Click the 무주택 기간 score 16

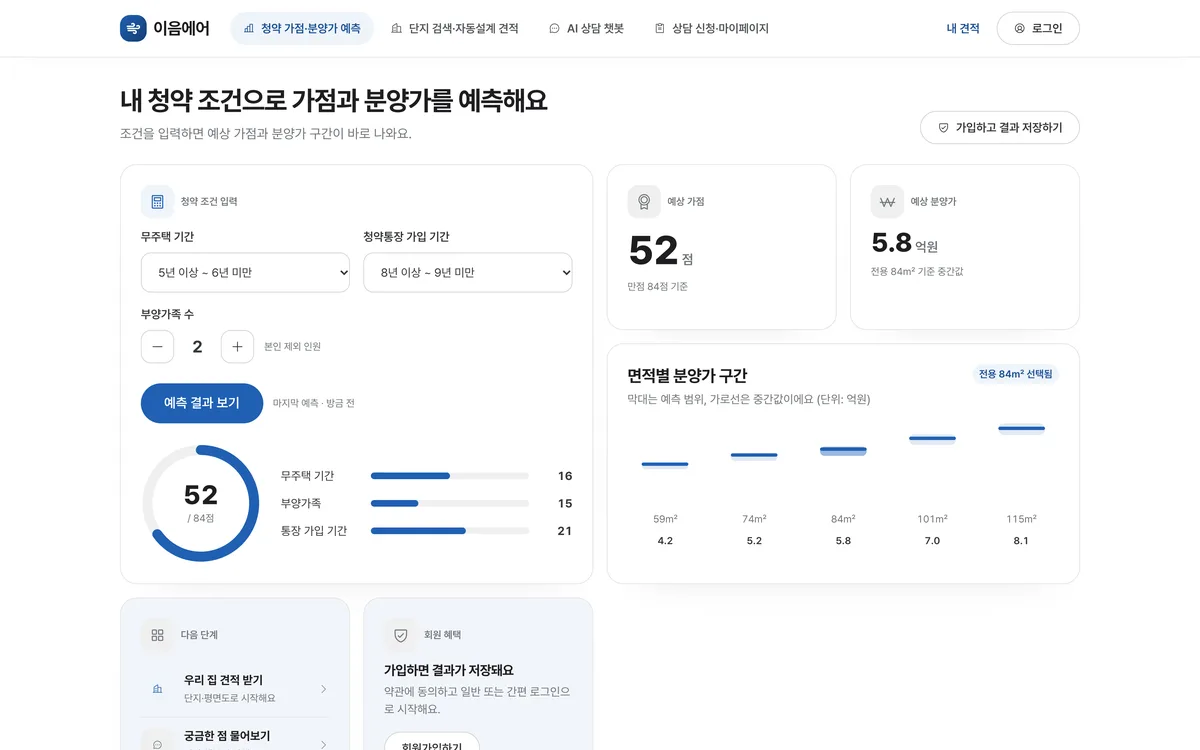pyautogui.click(x=565, y=476)
